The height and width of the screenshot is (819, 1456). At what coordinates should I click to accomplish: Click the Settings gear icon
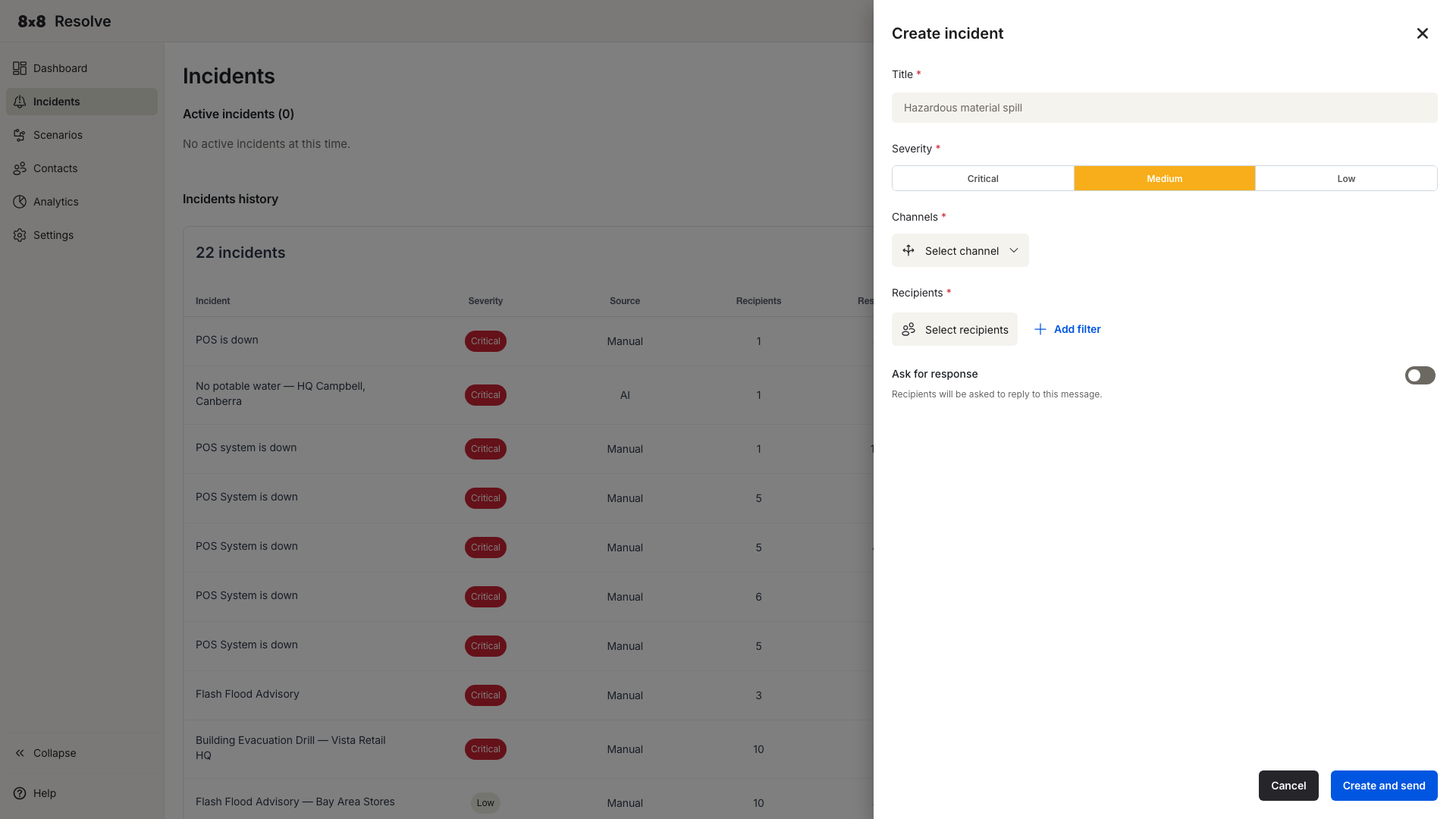pyautogui.click(x=20, y=235)
